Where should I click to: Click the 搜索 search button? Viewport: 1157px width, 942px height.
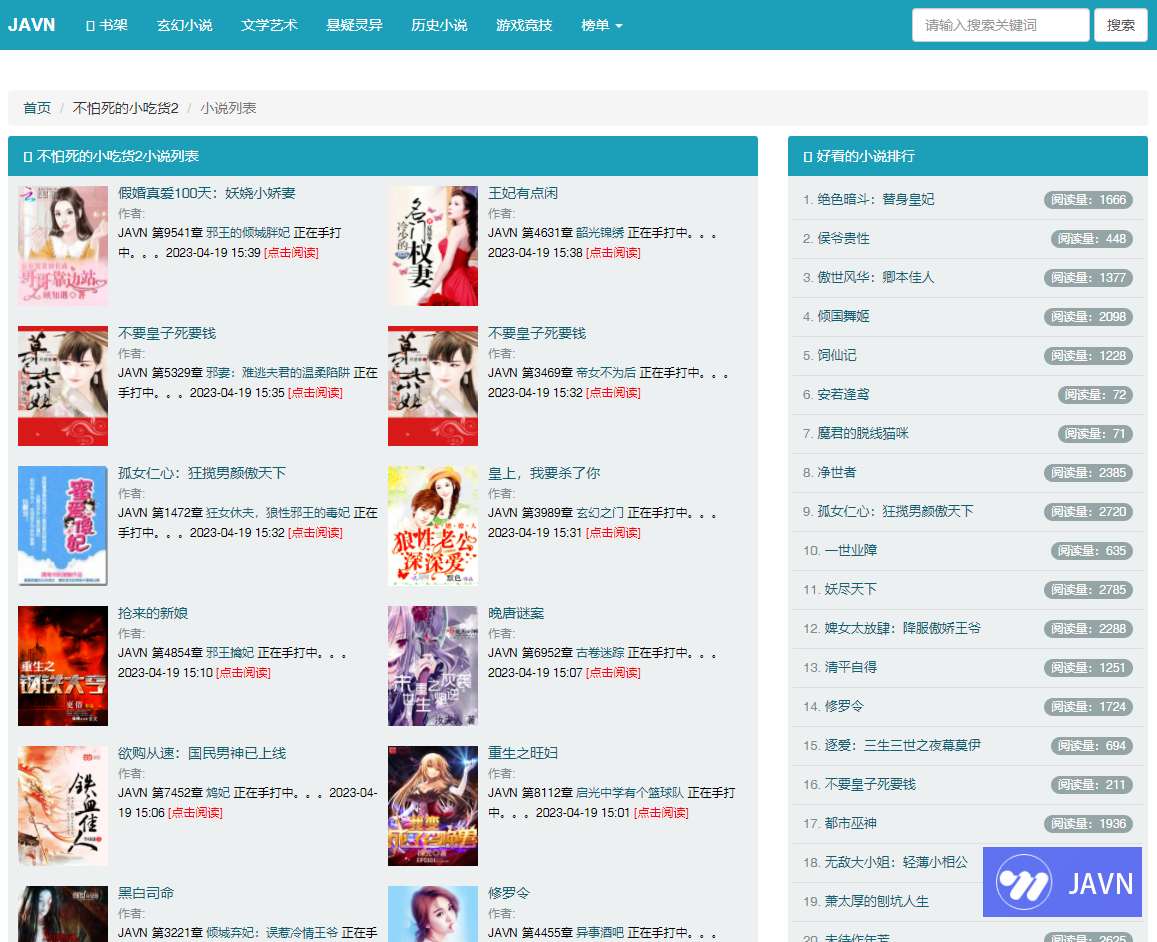coord(1120,25)
